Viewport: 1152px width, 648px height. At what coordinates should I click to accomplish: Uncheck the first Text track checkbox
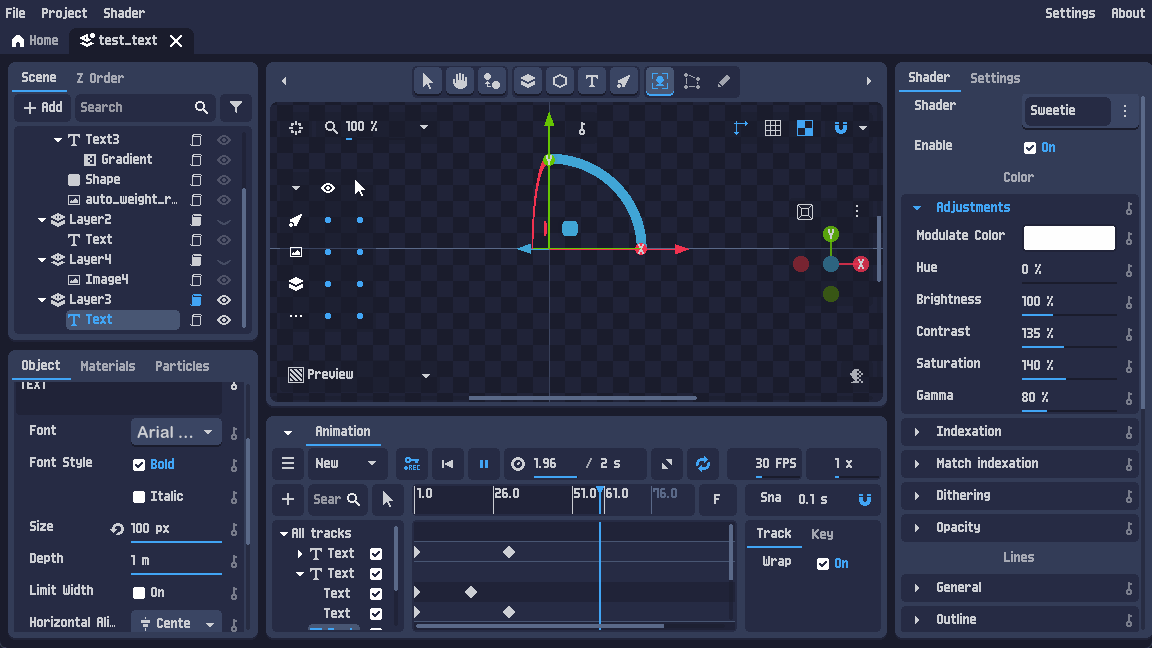[x=376, y=554]
